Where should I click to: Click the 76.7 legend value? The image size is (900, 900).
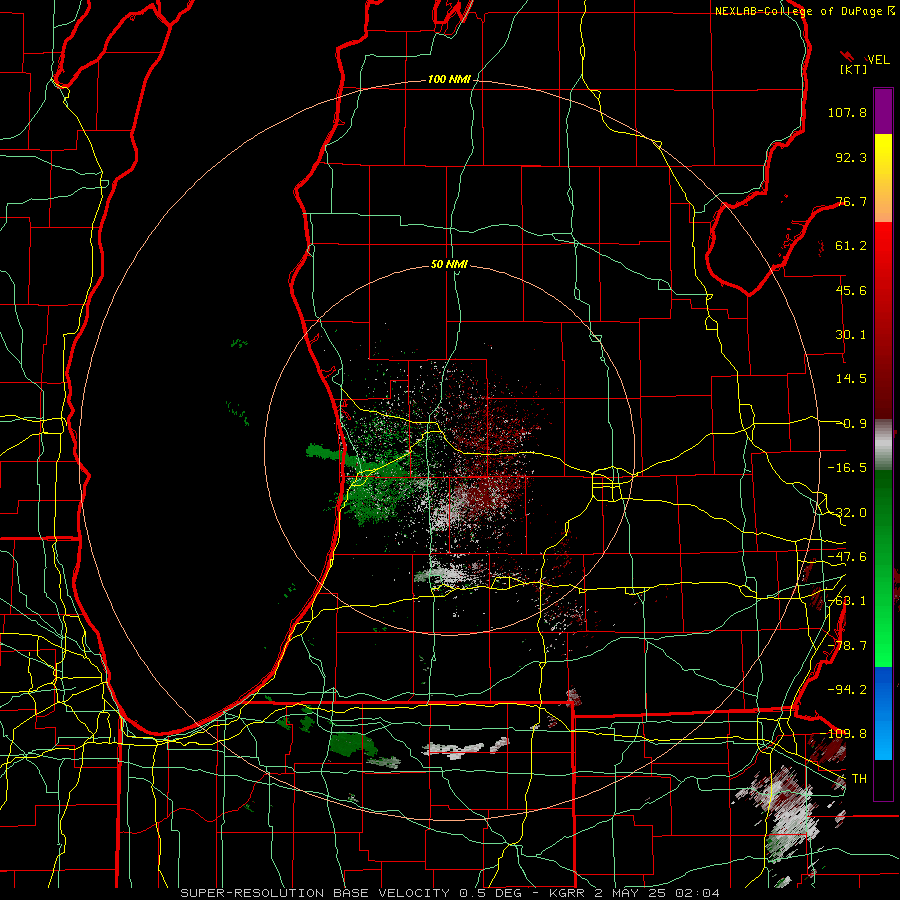click(851, 201)
